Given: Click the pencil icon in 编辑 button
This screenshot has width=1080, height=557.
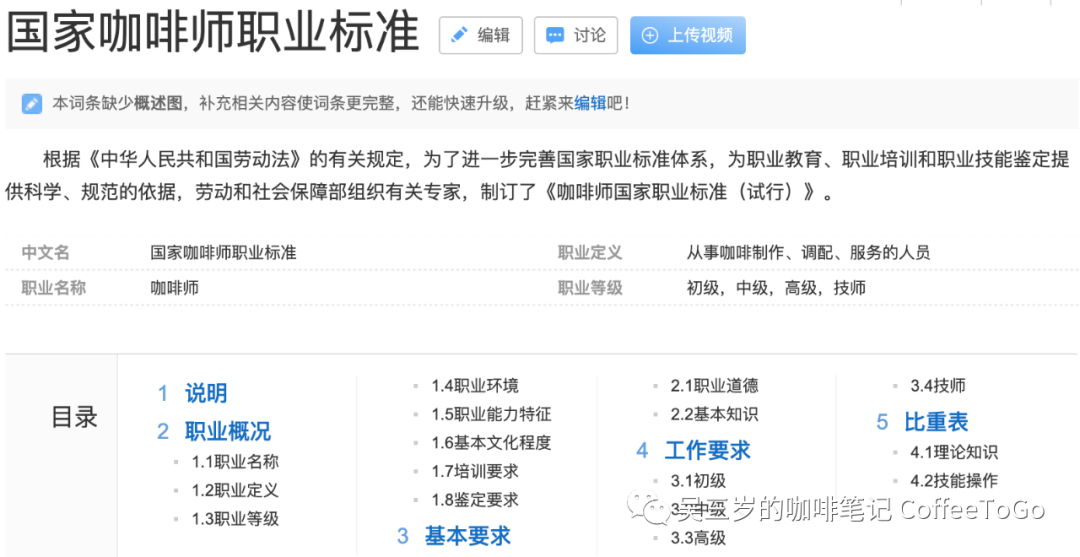Looking at the screenshot, I should click(x=459, y=35).
